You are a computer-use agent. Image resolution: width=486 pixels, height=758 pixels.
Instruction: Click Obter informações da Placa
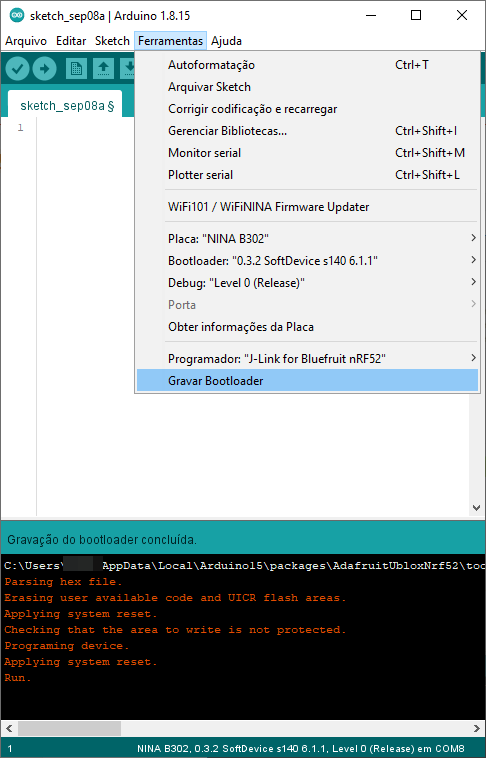click(307, 327)
